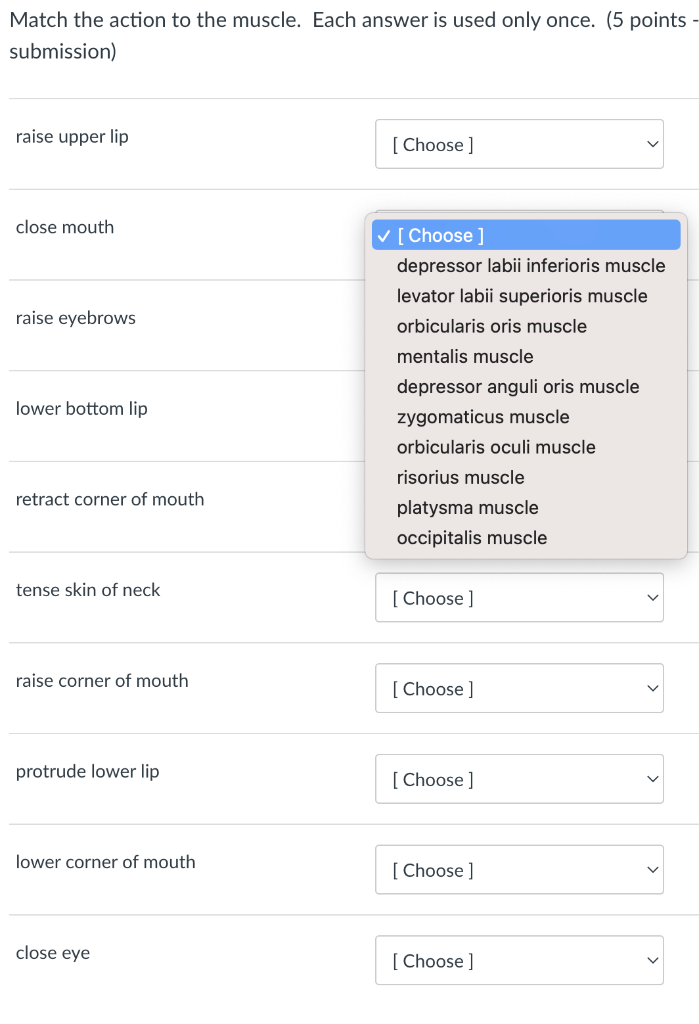Select 'zygomaticus muscle' from the list
Viewport: 699px width, 1024px height.
[482, 417]
